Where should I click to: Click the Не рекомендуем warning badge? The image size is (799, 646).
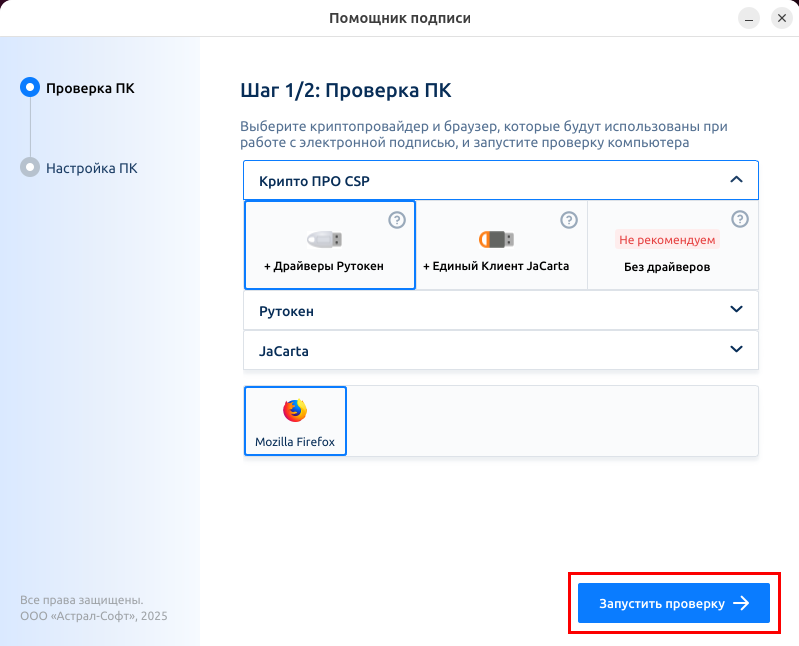click(667, 239)
